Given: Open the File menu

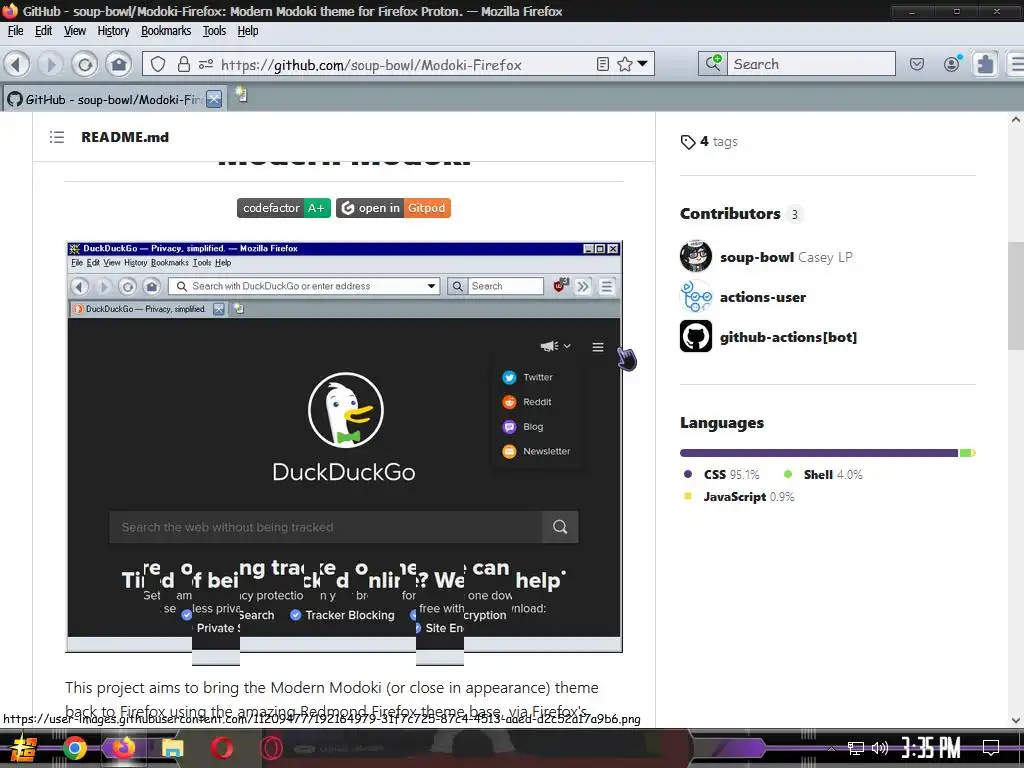Looking at the screenshot, I should click(15, 31).
